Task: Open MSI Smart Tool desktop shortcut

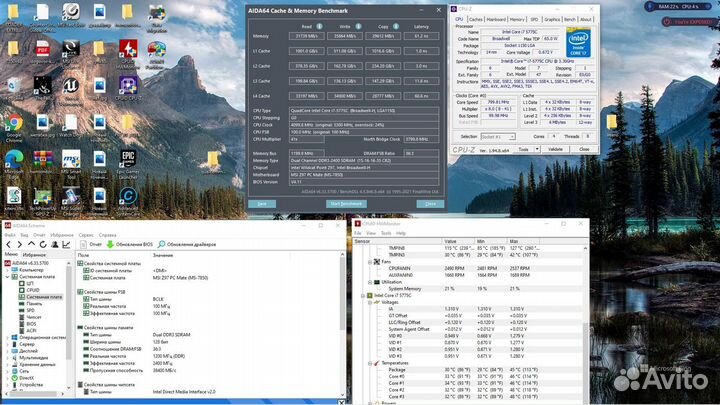Action: [71, 164]
